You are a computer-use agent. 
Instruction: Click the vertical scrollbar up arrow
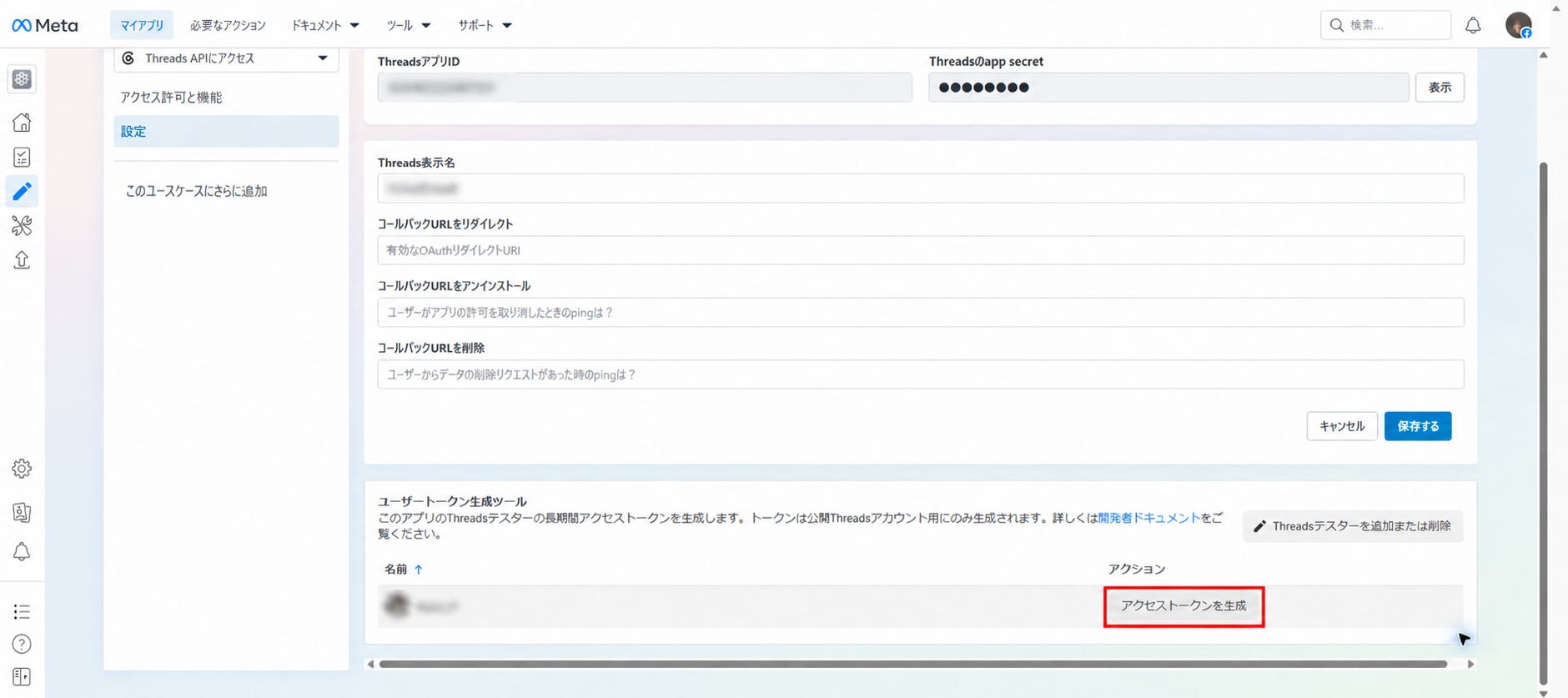tap(1543, 55)
